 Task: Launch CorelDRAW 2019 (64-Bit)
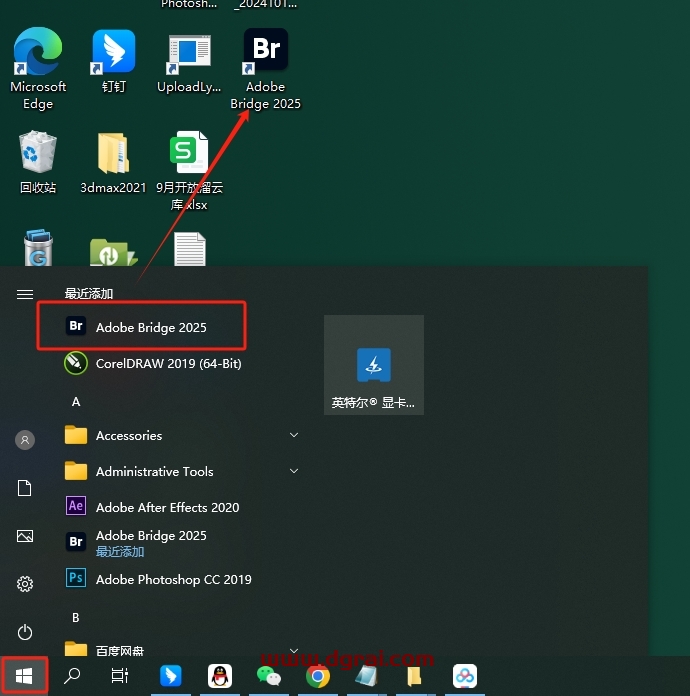[153, 364]
